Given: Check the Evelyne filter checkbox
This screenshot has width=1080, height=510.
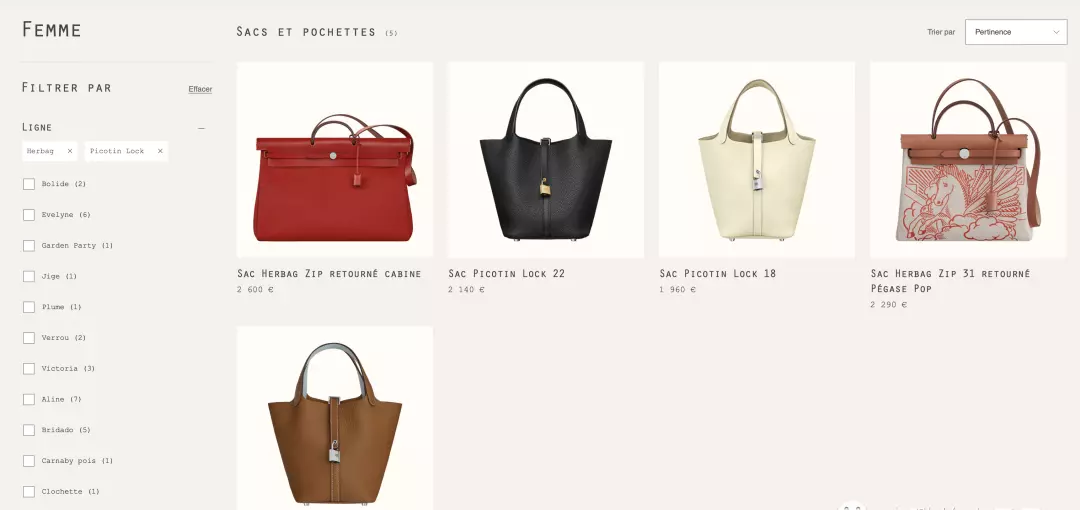Looking at the screenshot, I should point(29,215).
